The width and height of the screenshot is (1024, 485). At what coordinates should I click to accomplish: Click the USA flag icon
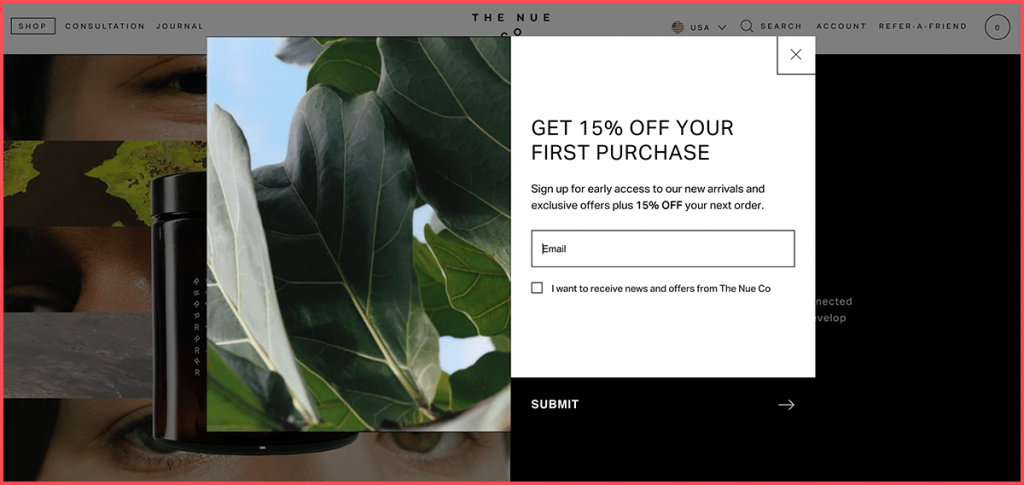click(678, 27)
